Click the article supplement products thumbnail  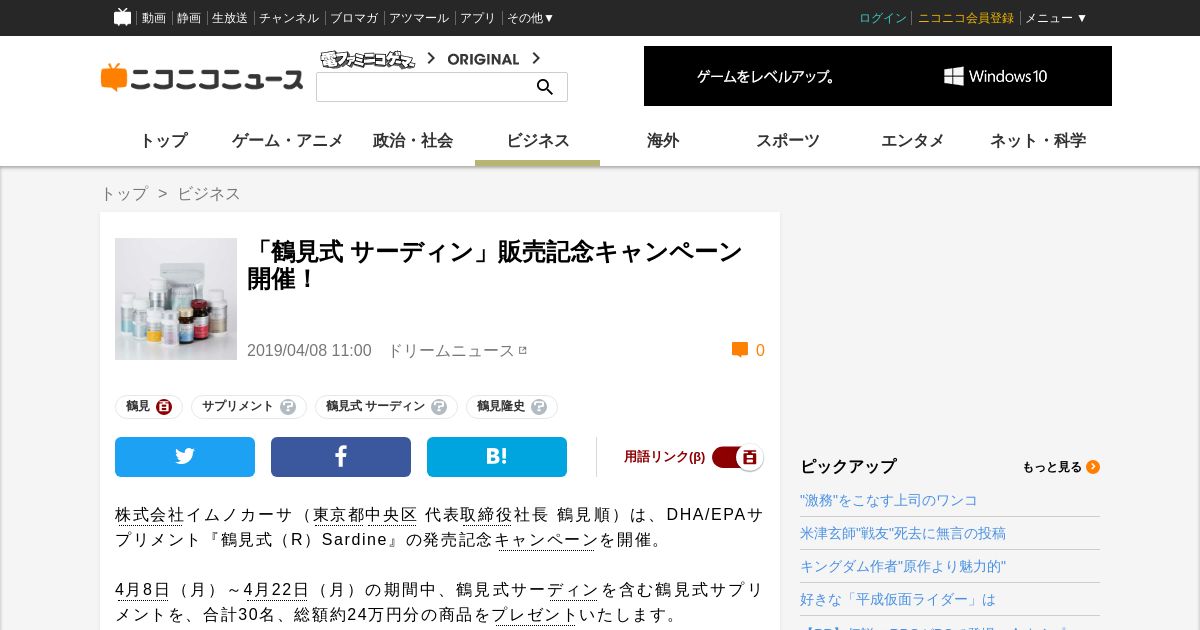pyautogui.click(x=176, y=299)
